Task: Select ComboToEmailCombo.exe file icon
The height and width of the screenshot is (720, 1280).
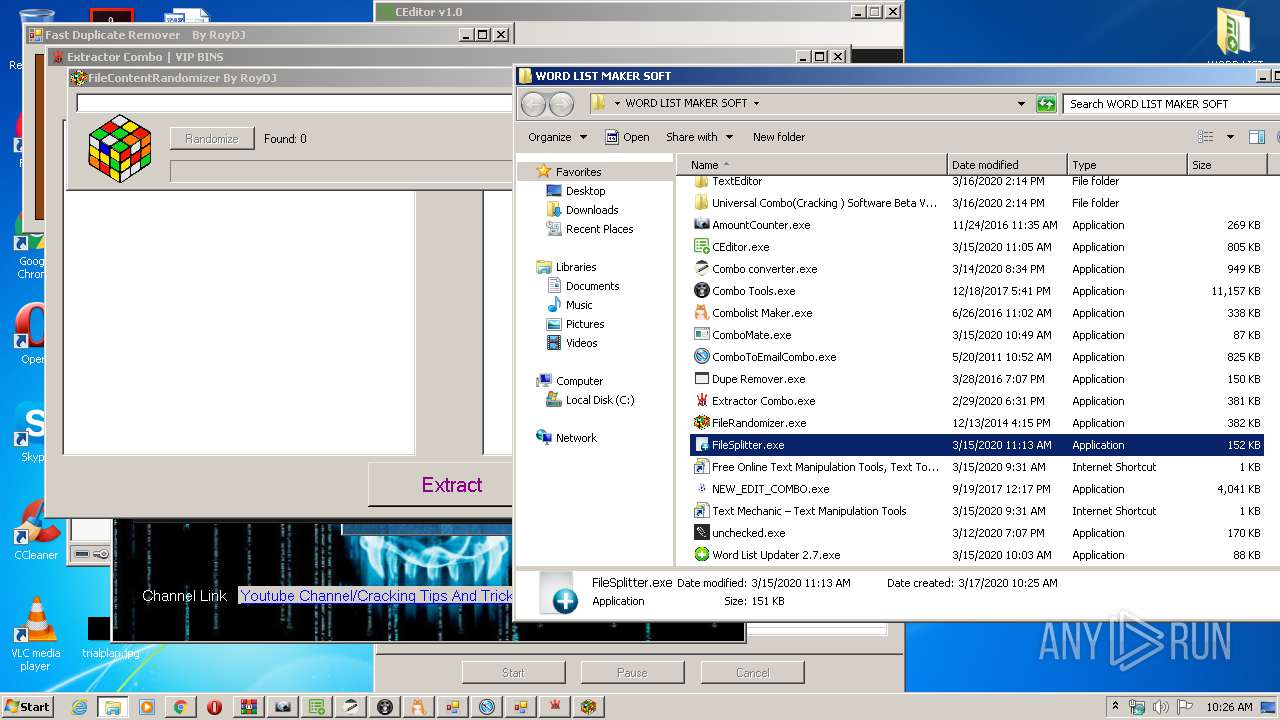Action: pyautogui.click(x=701, y=357)
